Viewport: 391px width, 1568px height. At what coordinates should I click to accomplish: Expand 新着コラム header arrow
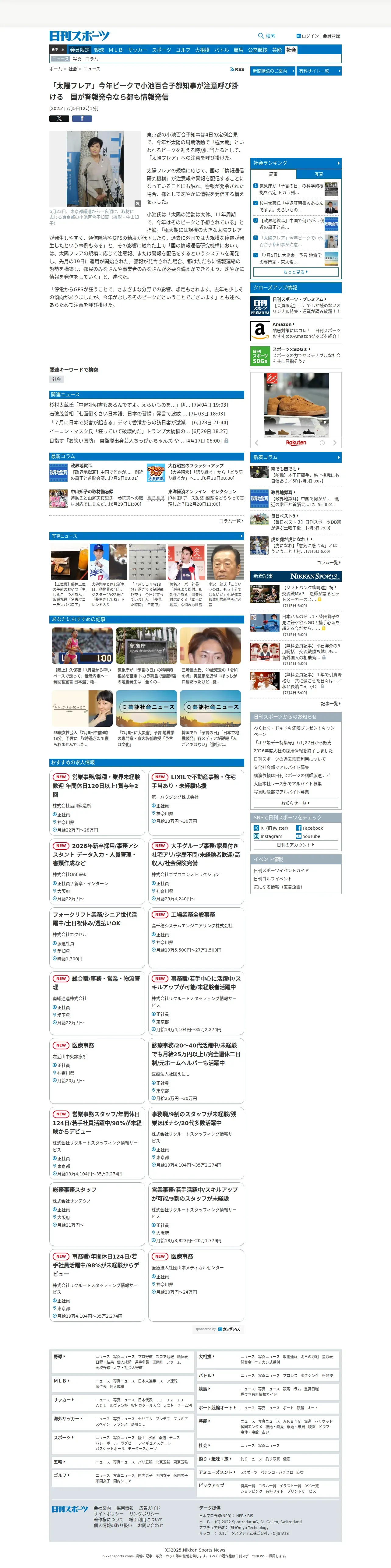point(338,457)
